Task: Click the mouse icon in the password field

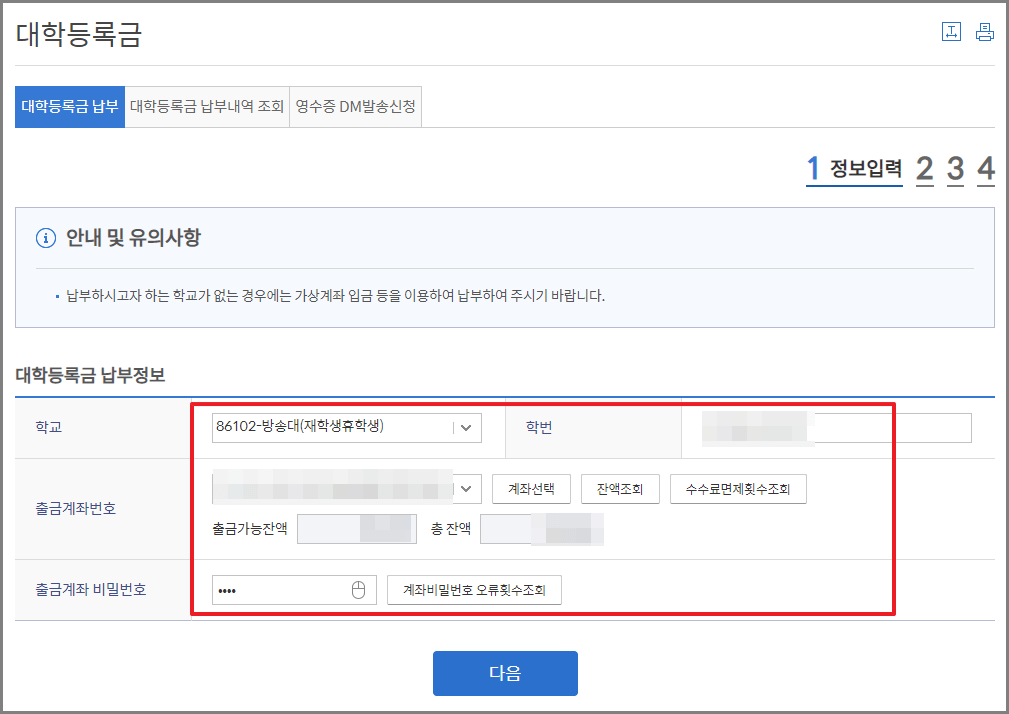Action: pos(360,589)
